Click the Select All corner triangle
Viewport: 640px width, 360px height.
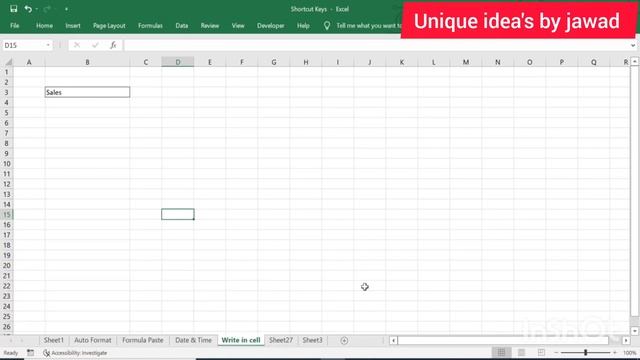coord(8,62)
